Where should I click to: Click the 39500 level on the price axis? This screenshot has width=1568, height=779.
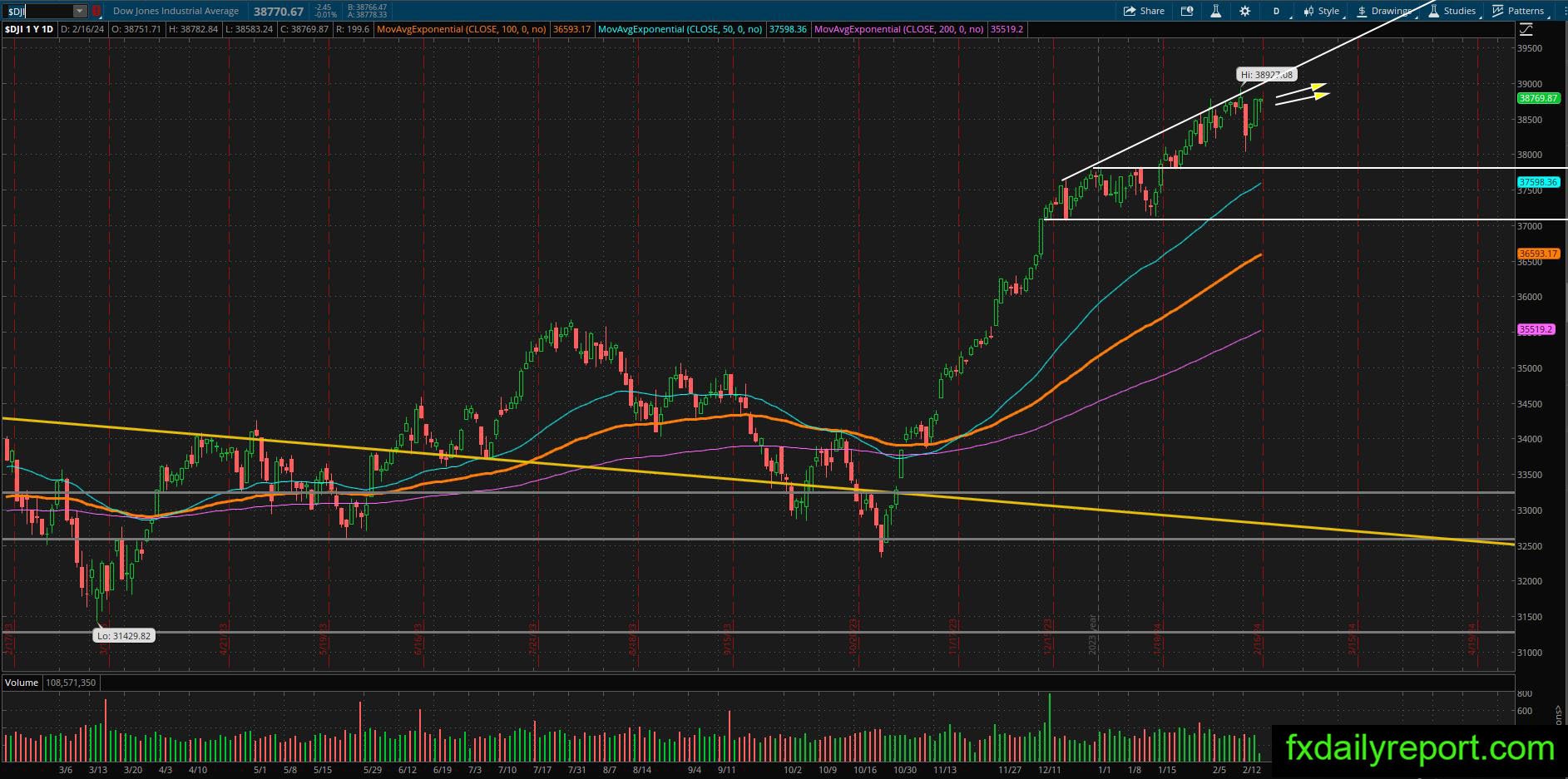[x=1531, y=48]
